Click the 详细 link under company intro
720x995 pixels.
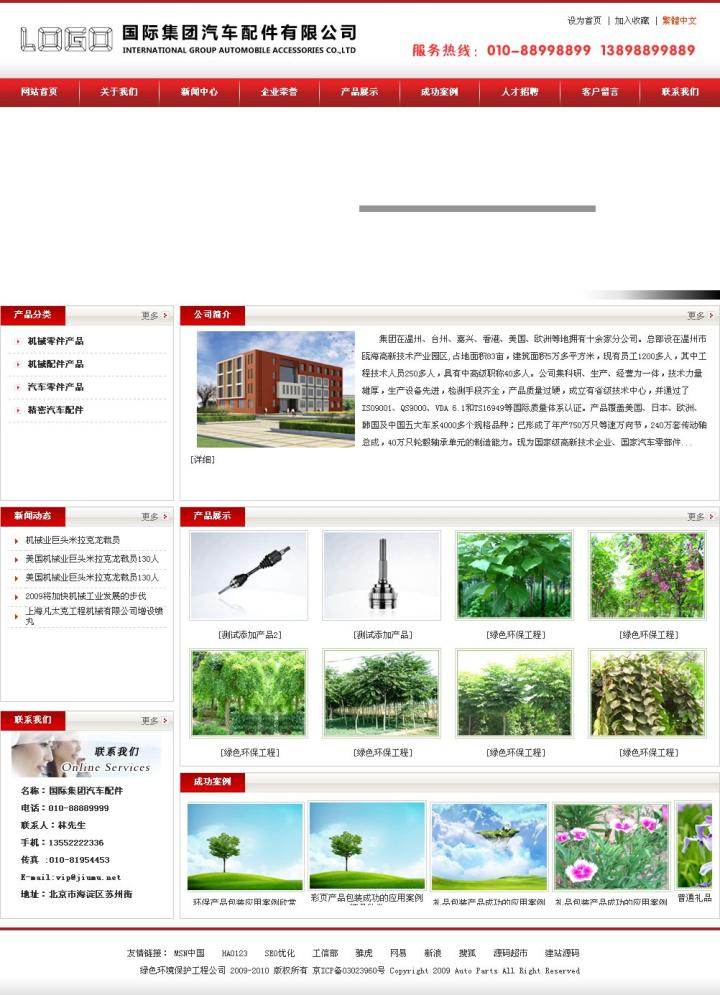coord(202,460)
